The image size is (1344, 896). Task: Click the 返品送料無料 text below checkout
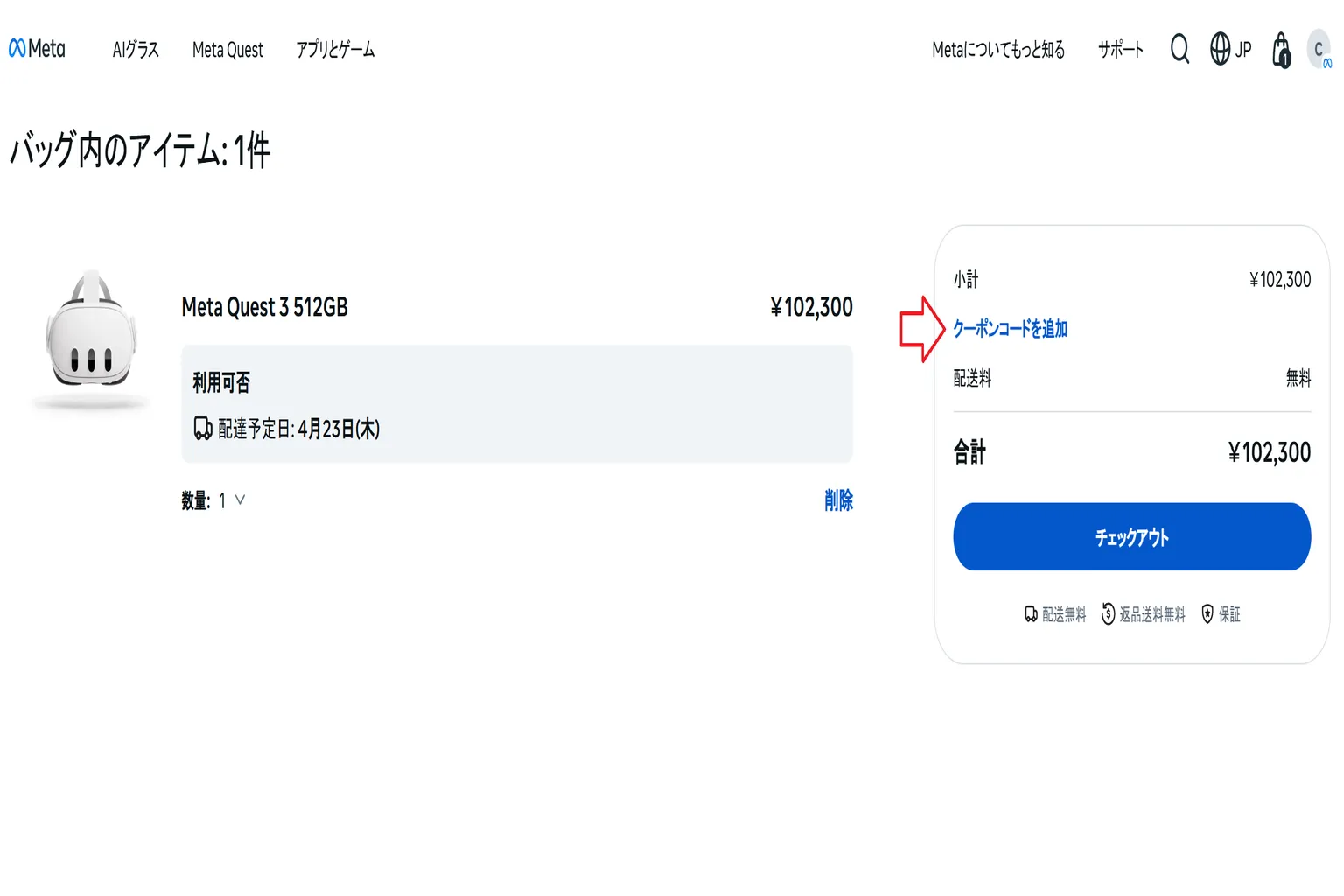pyautogui.click(x=1152, y=614)
